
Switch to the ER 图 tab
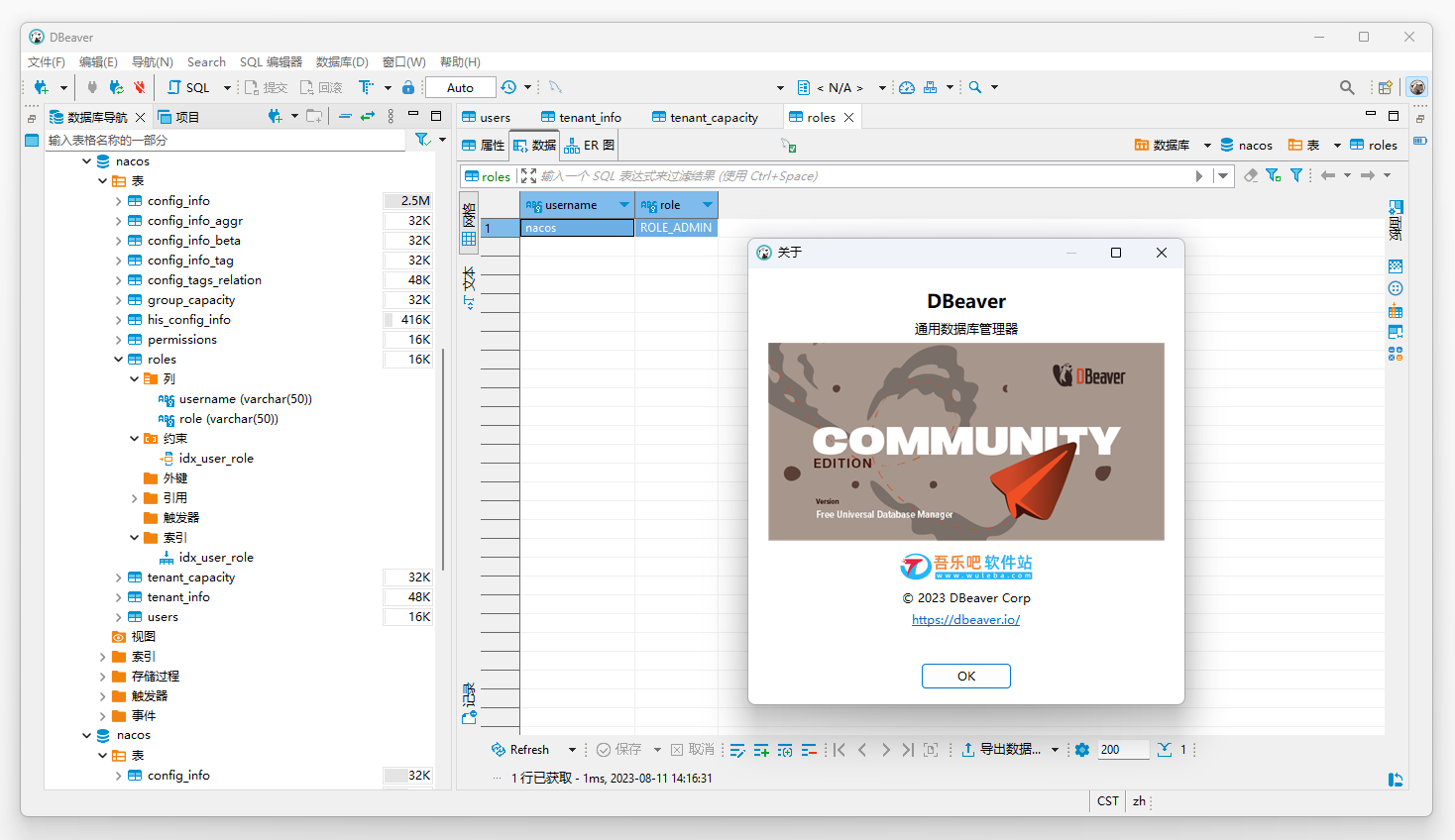coord(590,145)
